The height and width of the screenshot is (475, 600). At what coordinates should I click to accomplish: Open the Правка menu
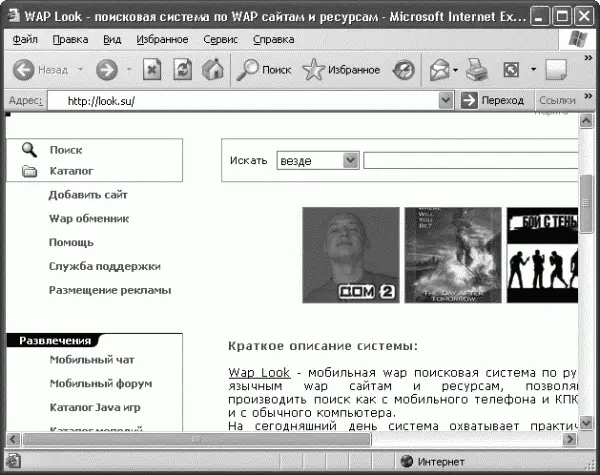70,39
